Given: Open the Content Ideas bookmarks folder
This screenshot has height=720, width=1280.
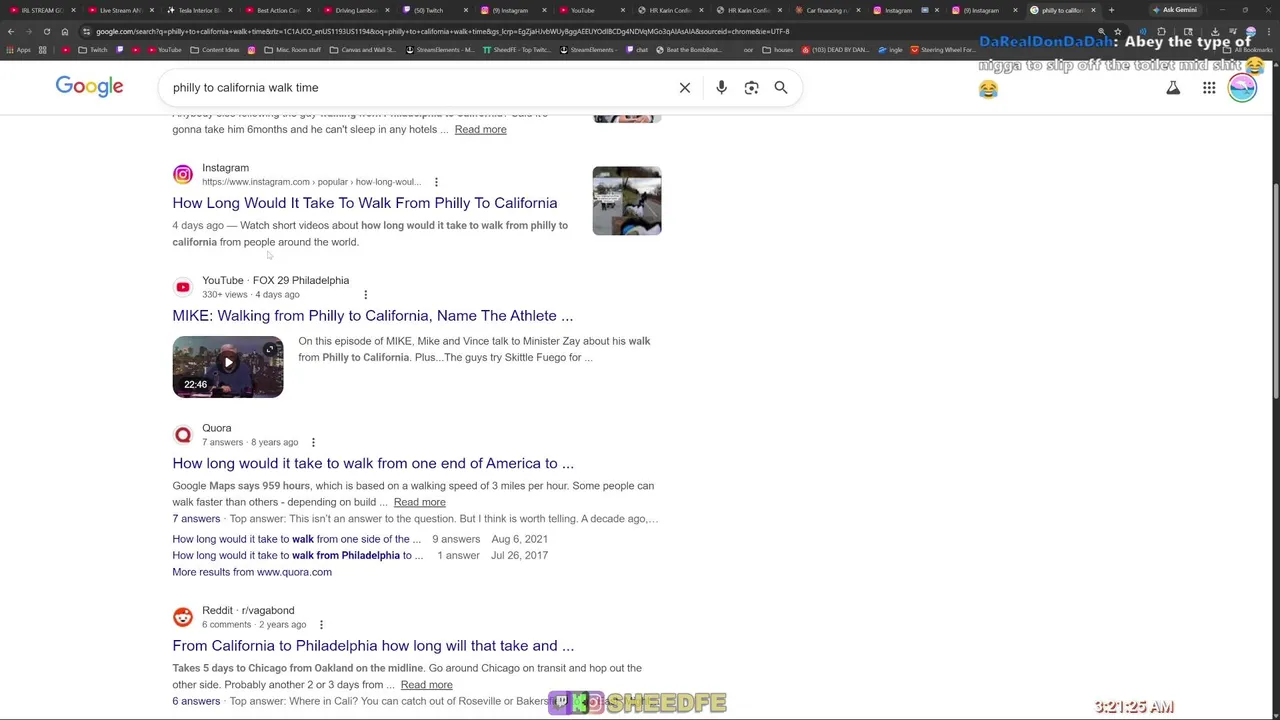Looking at the screenshot, I should coord(214,49).
